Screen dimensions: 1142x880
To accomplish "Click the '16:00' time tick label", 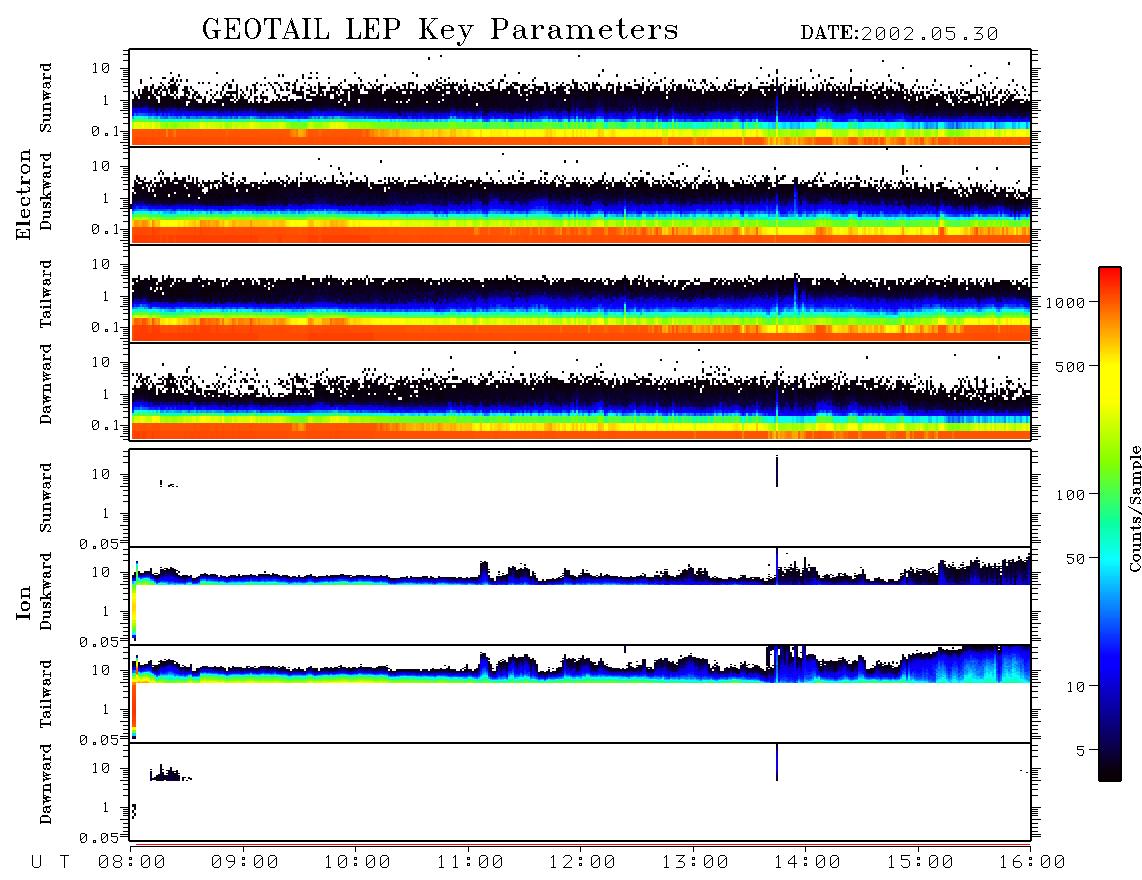I will pos(1031,862).
